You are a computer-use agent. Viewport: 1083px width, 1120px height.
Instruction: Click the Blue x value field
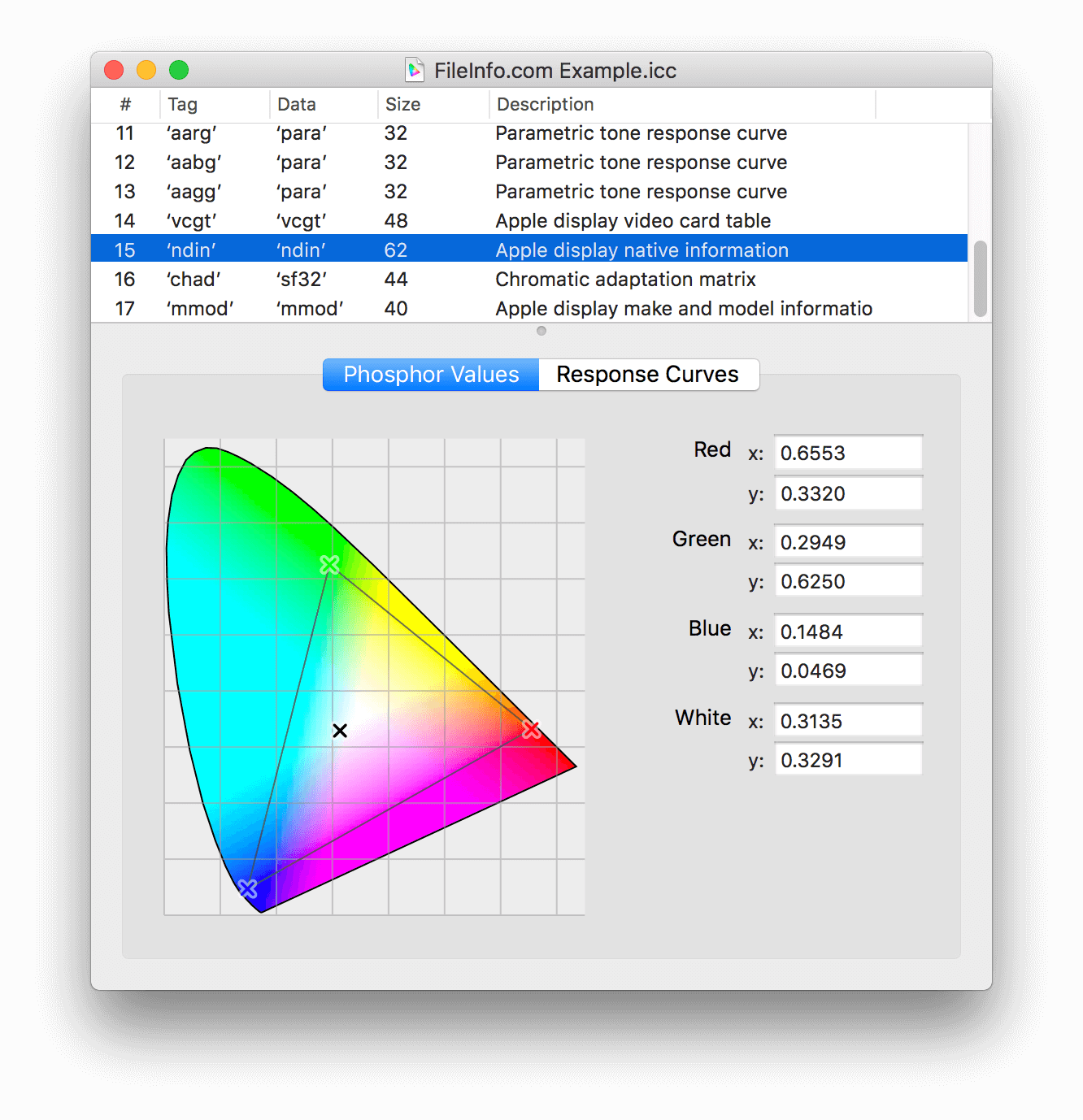pos(847,632)
